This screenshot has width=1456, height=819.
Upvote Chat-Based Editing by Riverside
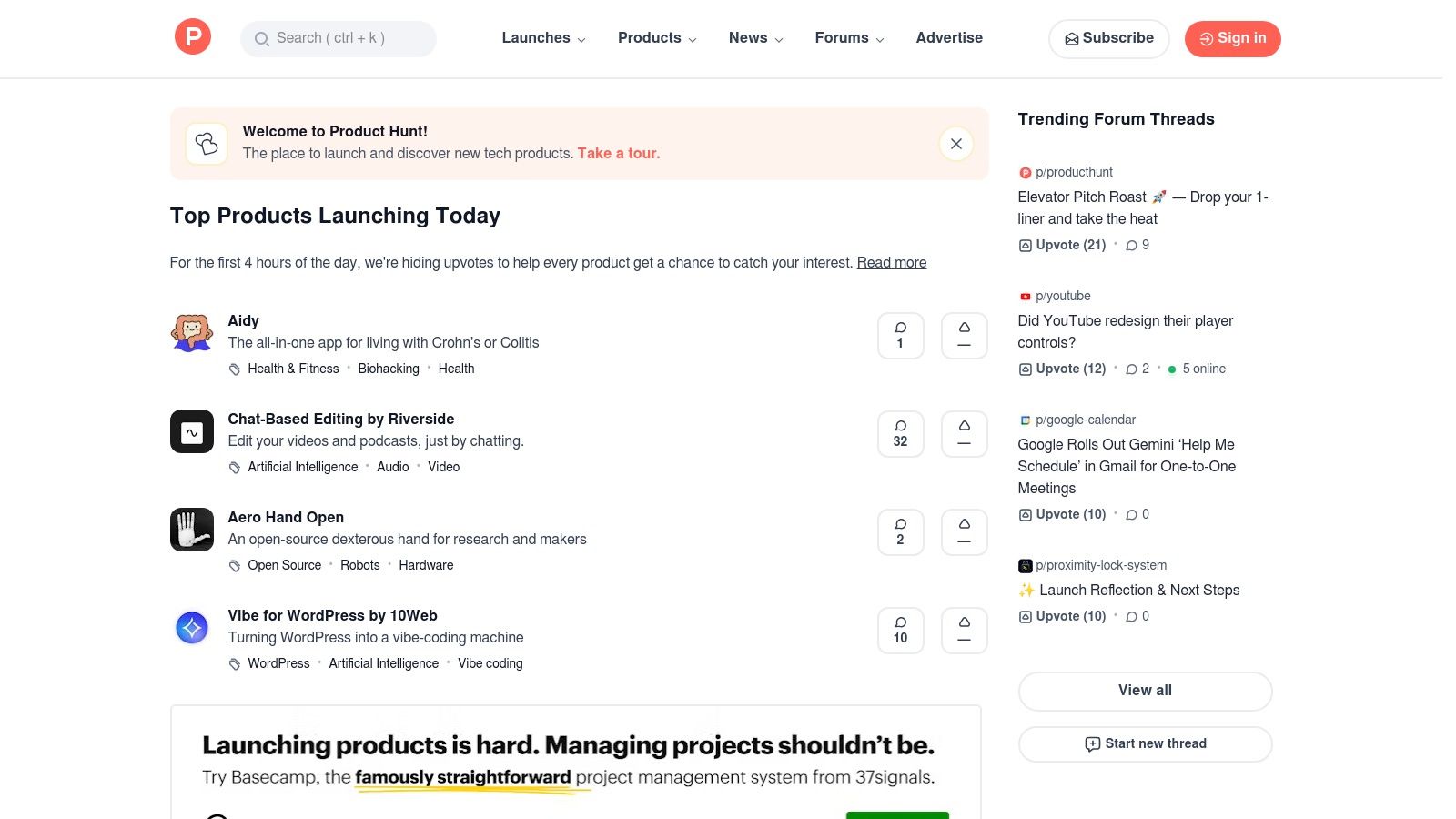point(964,434)
